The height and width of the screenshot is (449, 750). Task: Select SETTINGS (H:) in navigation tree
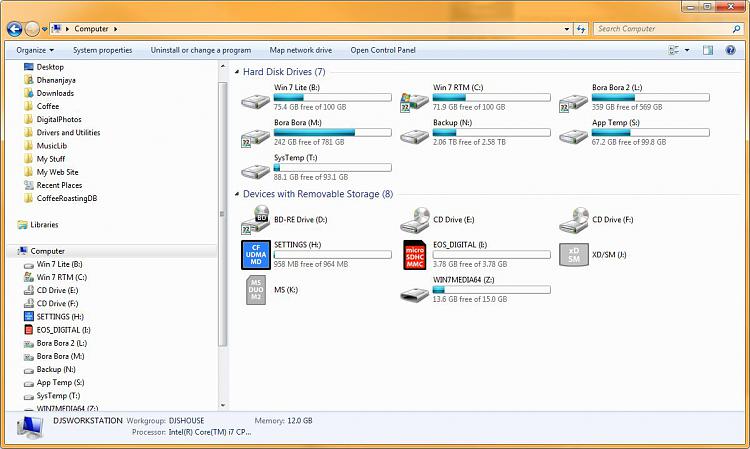[x=60, y=317]
